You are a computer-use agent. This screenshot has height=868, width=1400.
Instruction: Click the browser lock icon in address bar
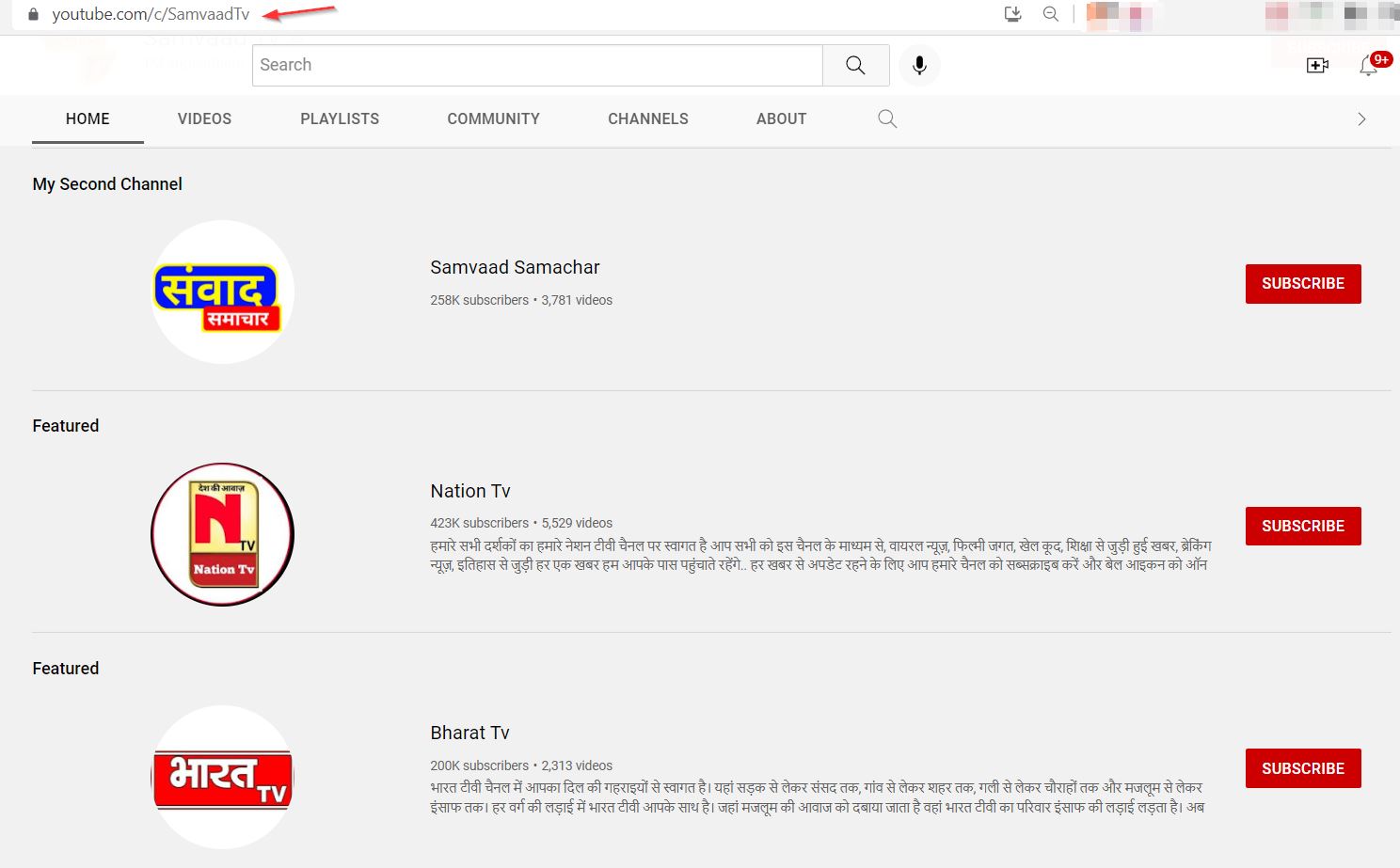pos(34,14)
